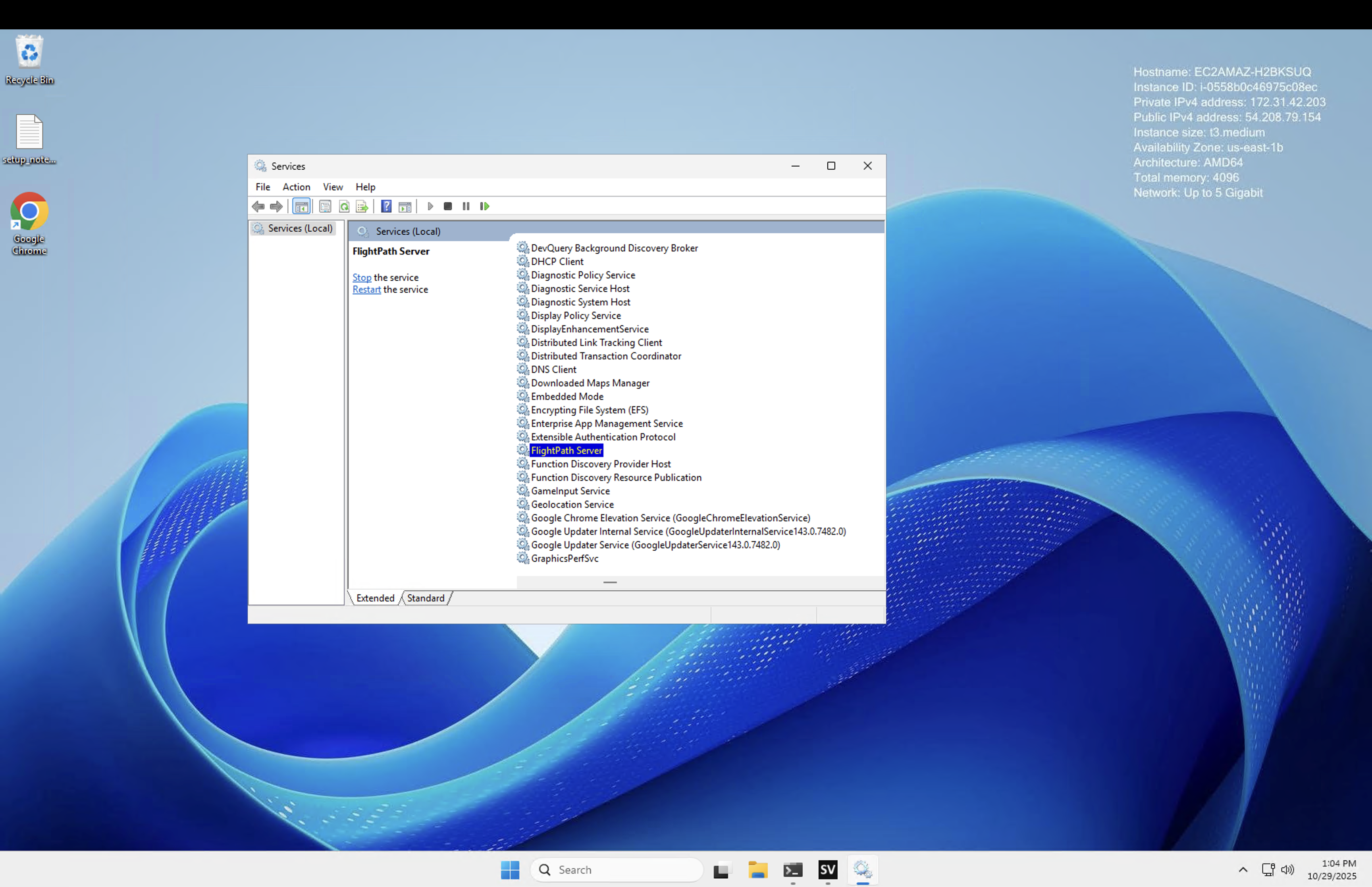Click the Restart the service link
The height and width of the screenshot is (887, 1372).
coord(366,290)
